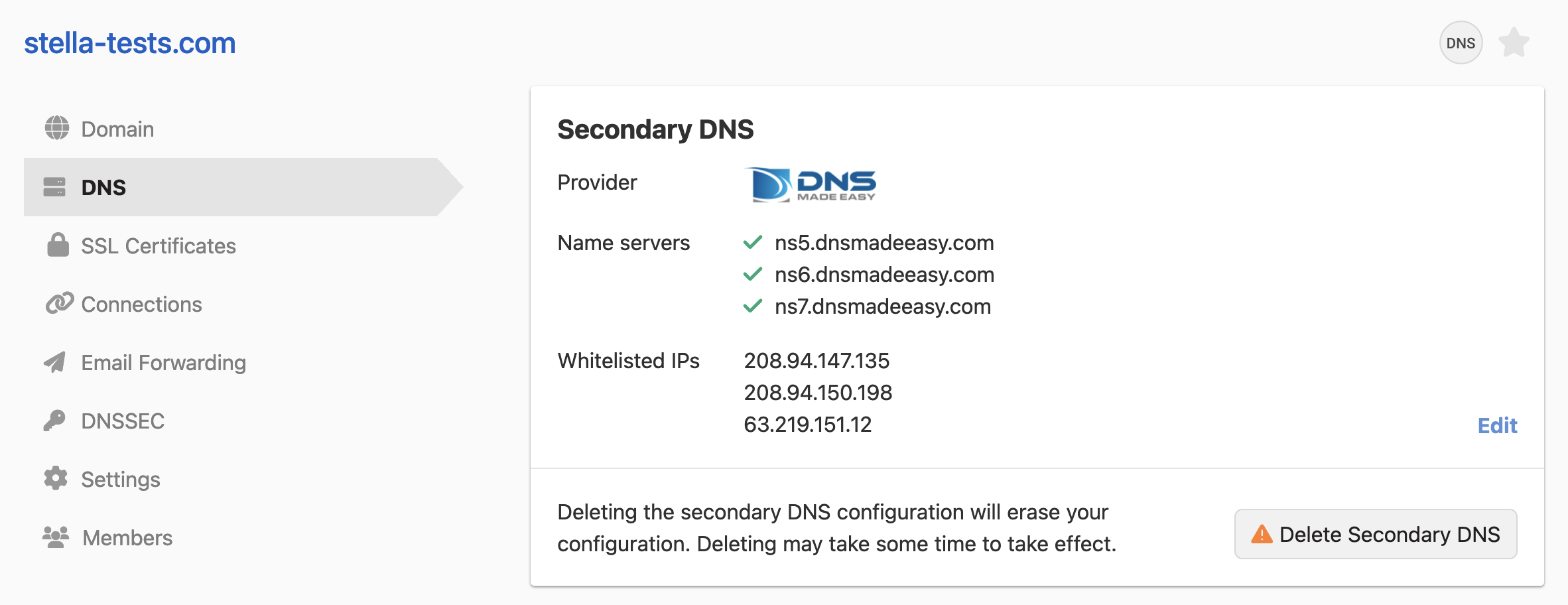Click the gear icon for Settings
The width and height of the screenshot is (1568, 605).
[56, 478]
